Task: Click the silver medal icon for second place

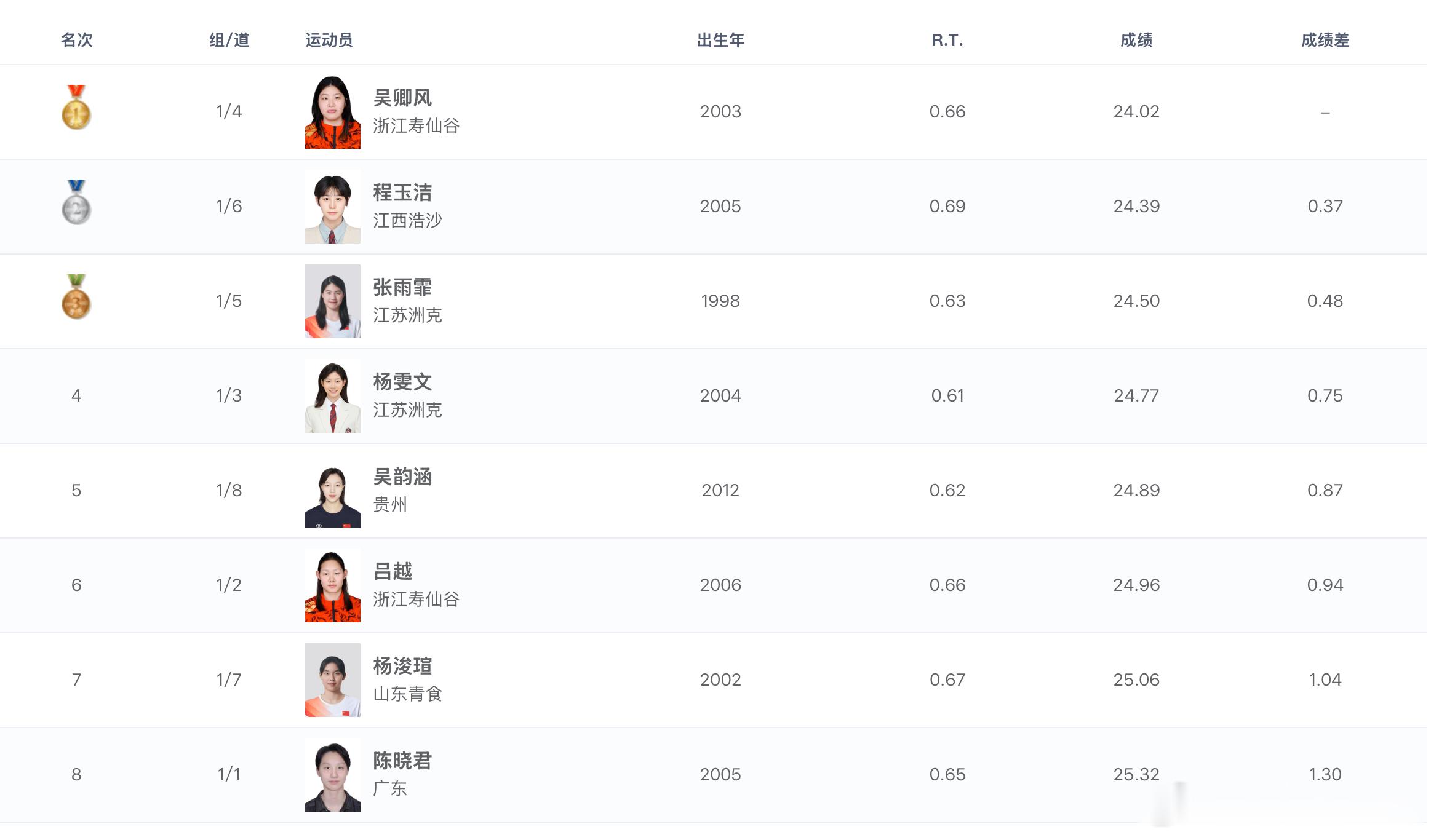Action: (x=76, y=202)
